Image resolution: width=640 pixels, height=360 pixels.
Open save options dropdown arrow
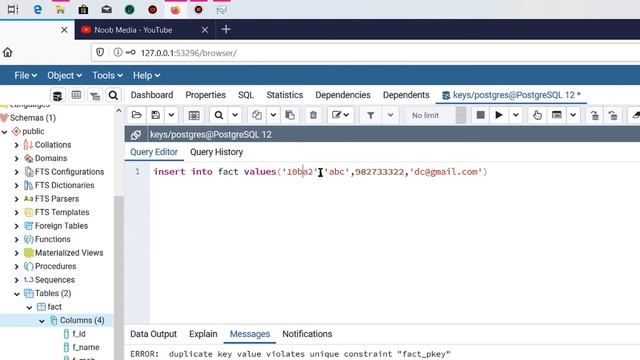[x=171, y=115]
